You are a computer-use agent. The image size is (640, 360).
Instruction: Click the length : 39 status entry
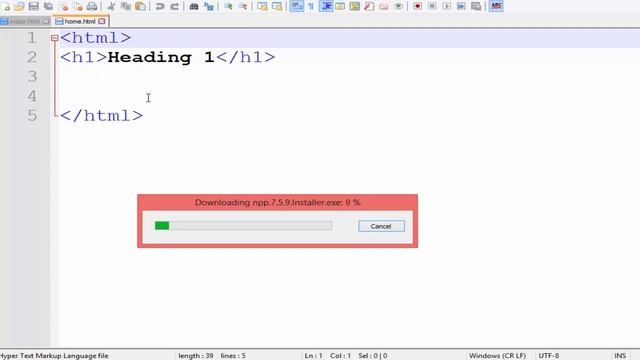196,356
